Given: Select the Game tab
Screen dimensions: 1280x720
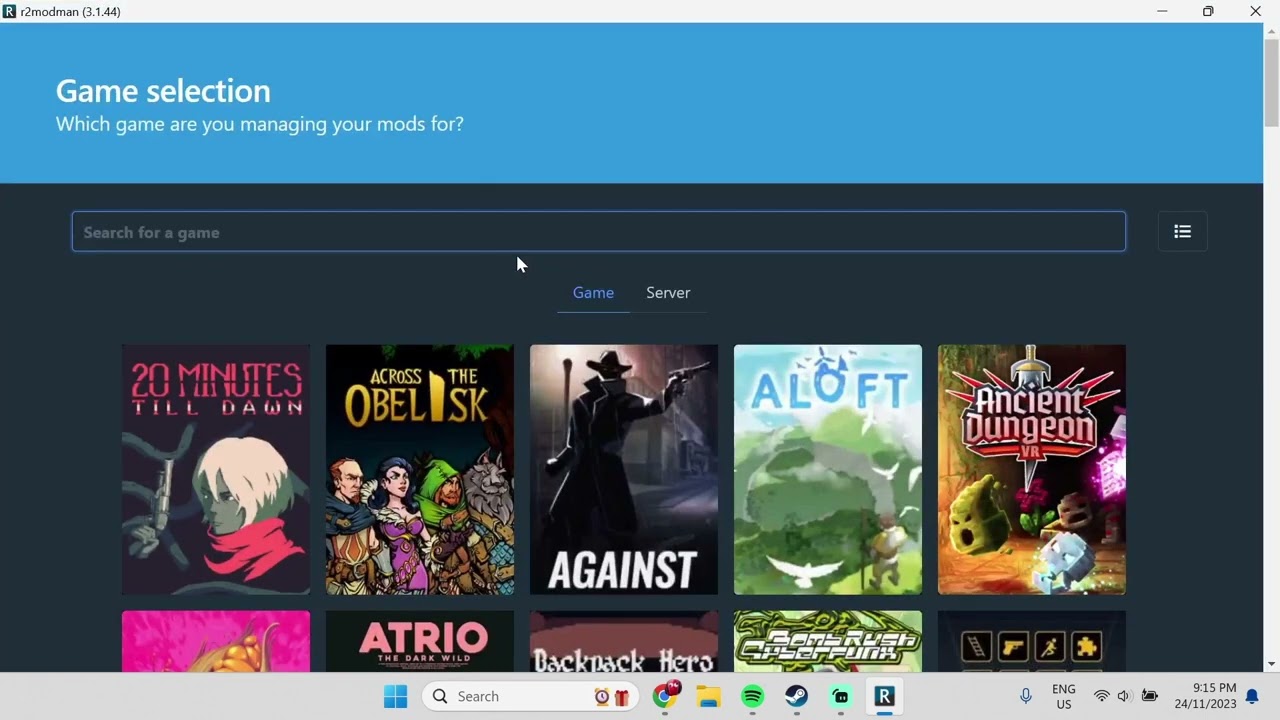Looking at the screenshot, I should (x=593, y=293).
